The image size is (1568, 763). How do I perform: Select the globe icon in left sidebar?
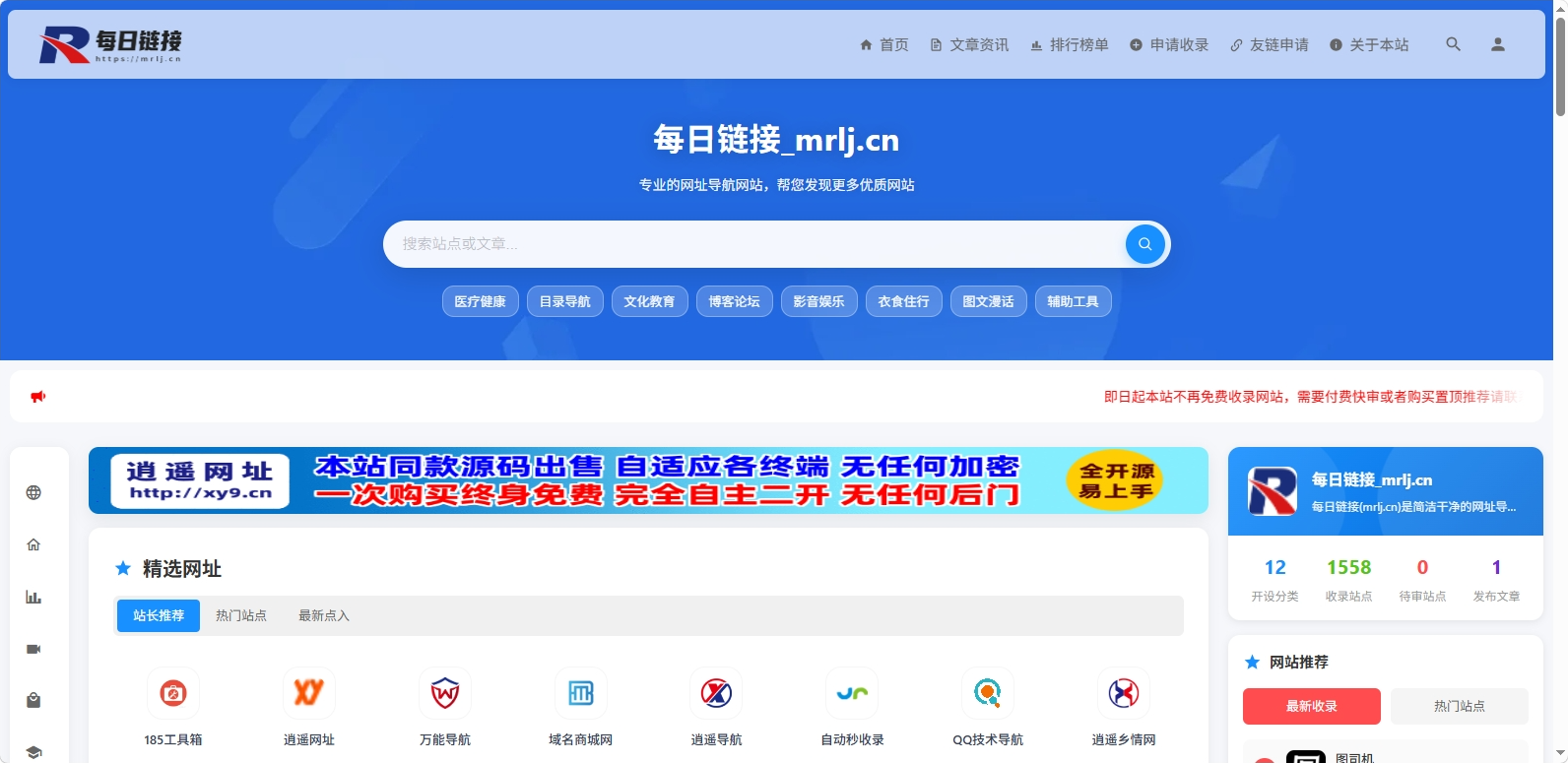point(33,493)
